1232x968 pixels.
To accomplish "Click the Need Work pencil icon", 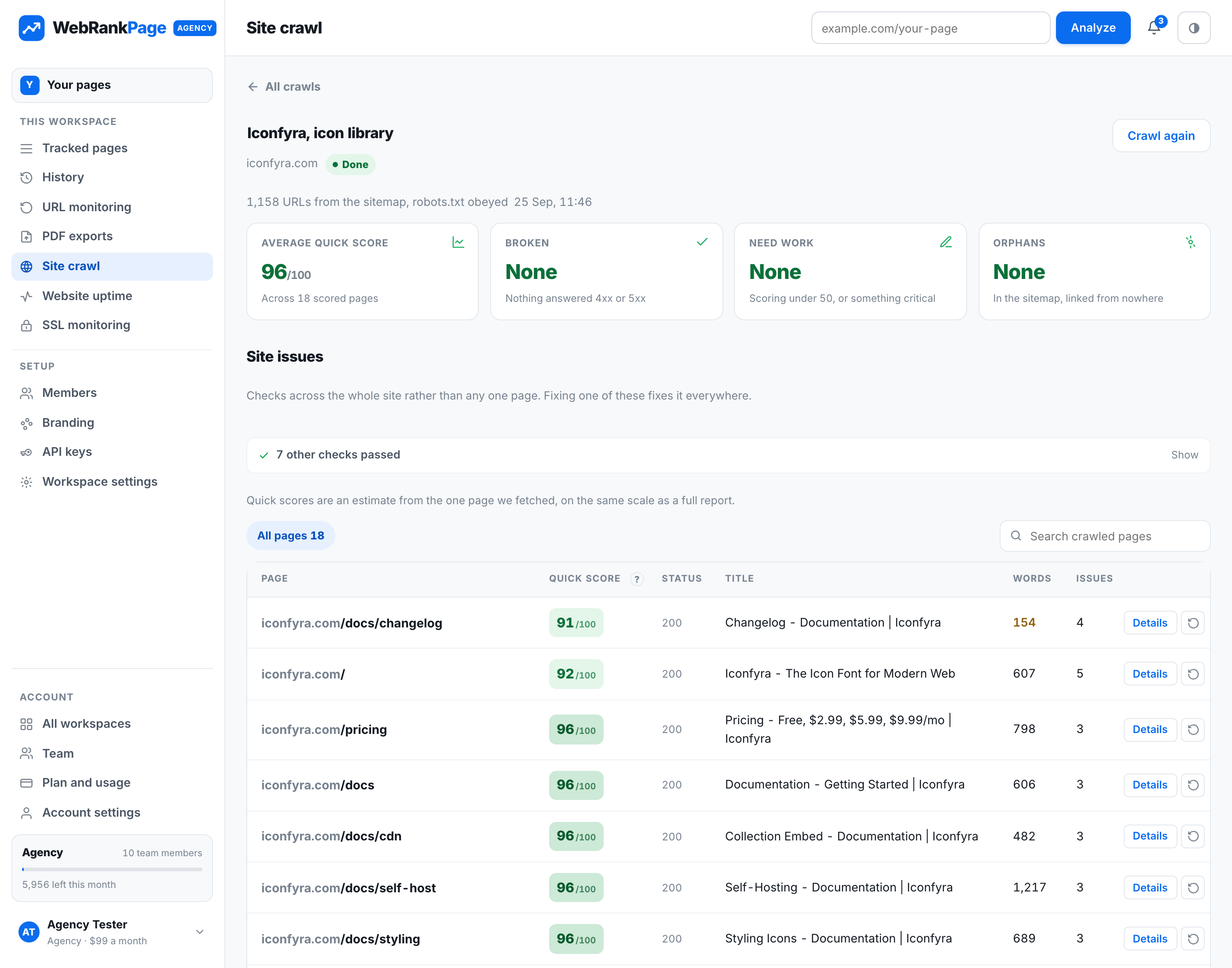I will point(946,242).
